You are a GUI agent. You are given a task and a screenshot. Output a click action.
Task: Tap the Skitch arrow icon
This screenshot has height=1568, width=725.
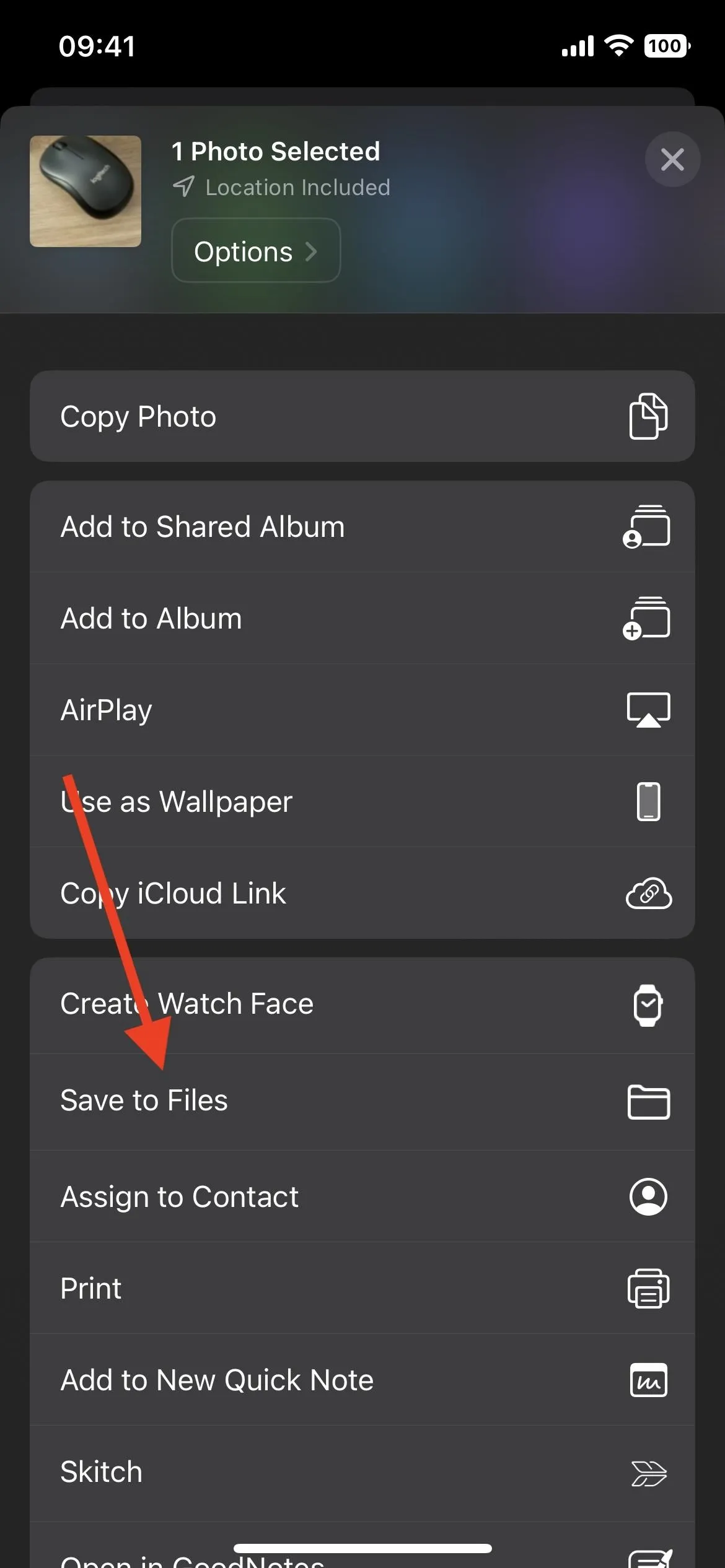tap(648, 1473)
